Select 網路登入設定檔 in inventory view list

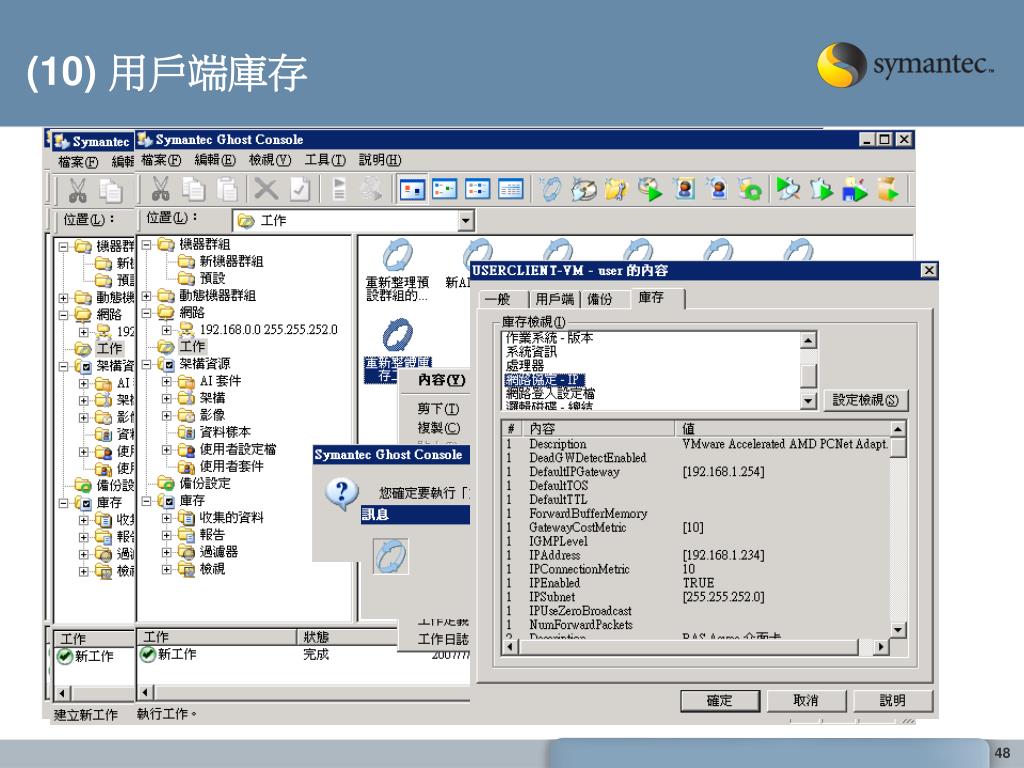[x=550, y=394]
